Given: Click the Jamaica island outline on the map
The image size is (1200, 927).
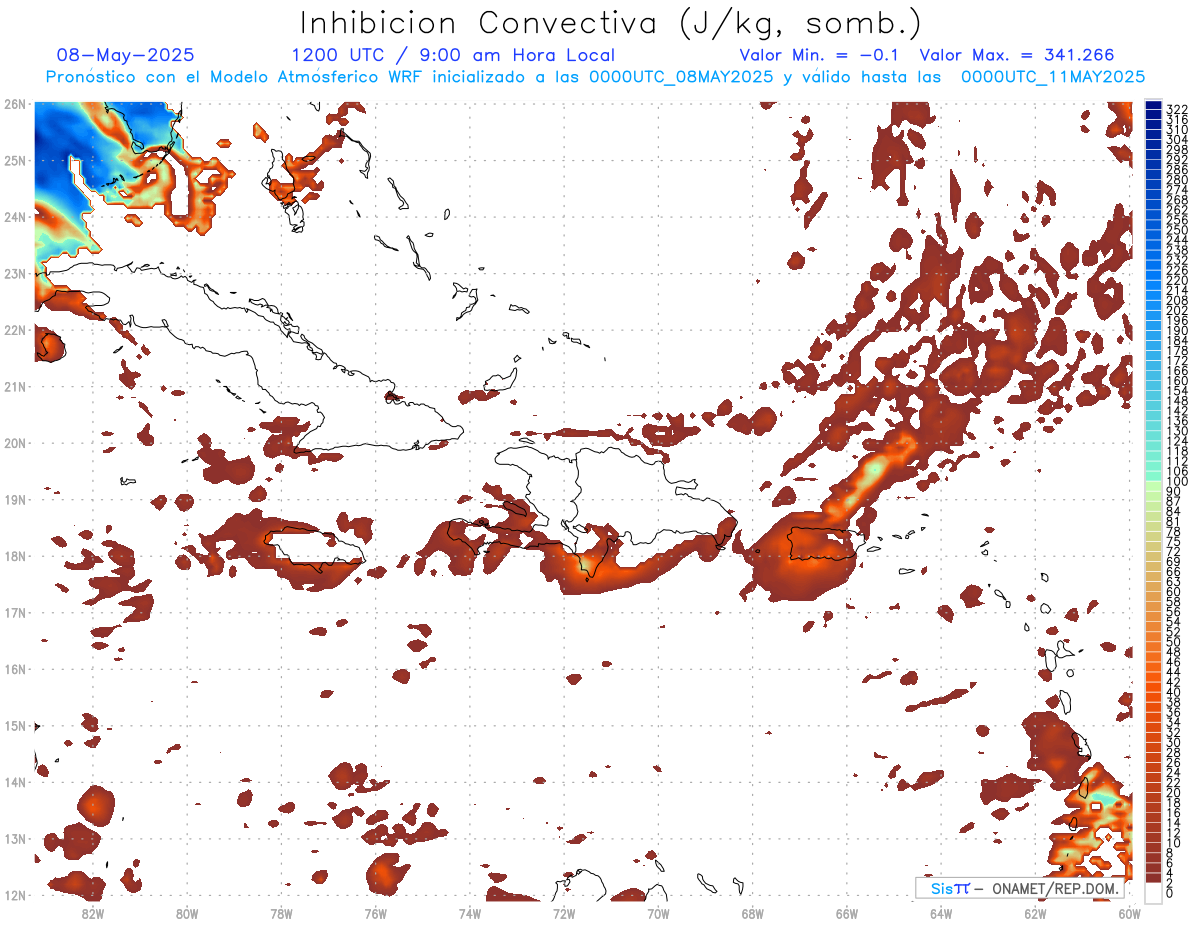Looking at the screenshot, I should (x=314, y=548).
